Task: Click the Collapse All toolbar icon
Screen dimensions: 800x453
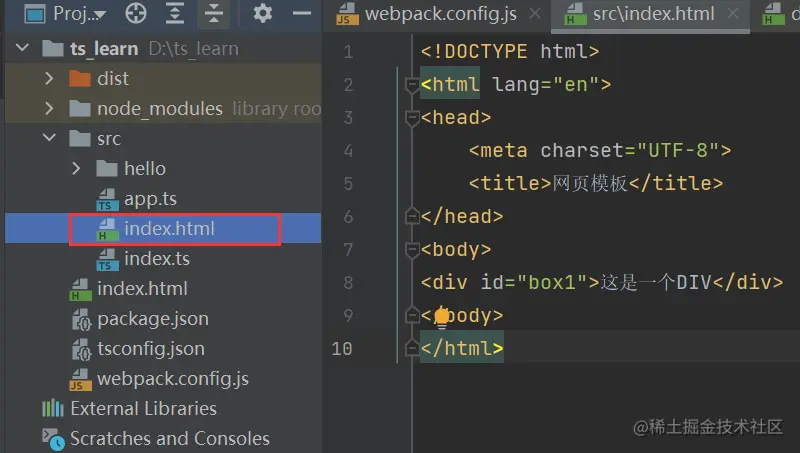Action: click(214, 13)
